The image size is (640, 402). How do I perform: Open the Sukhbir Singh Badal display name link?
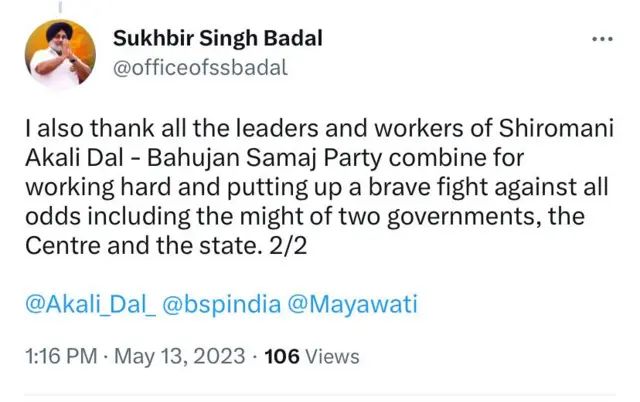pyautogui.click(x=217, y=41)
